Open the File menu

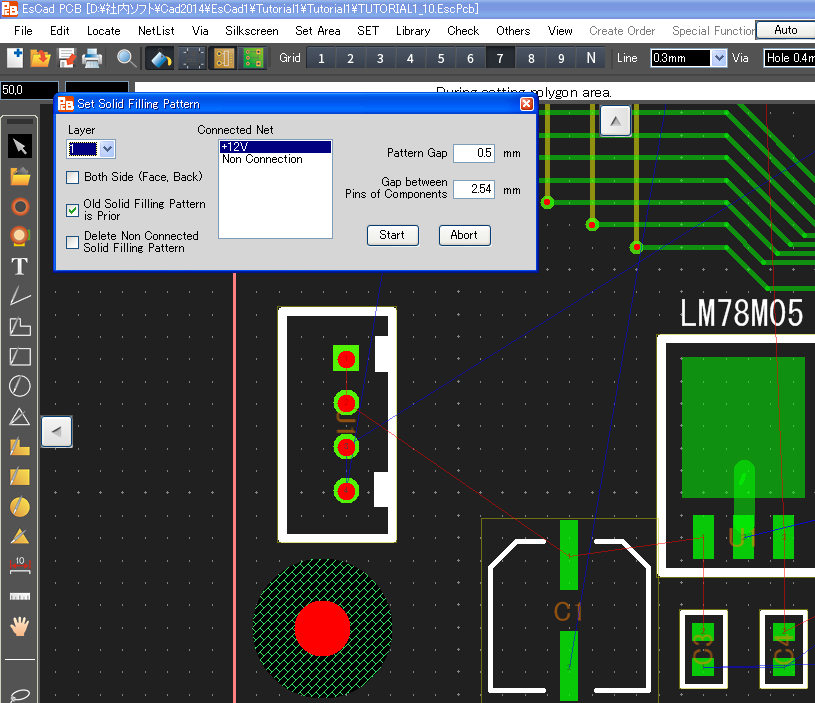tap(23, 31)
